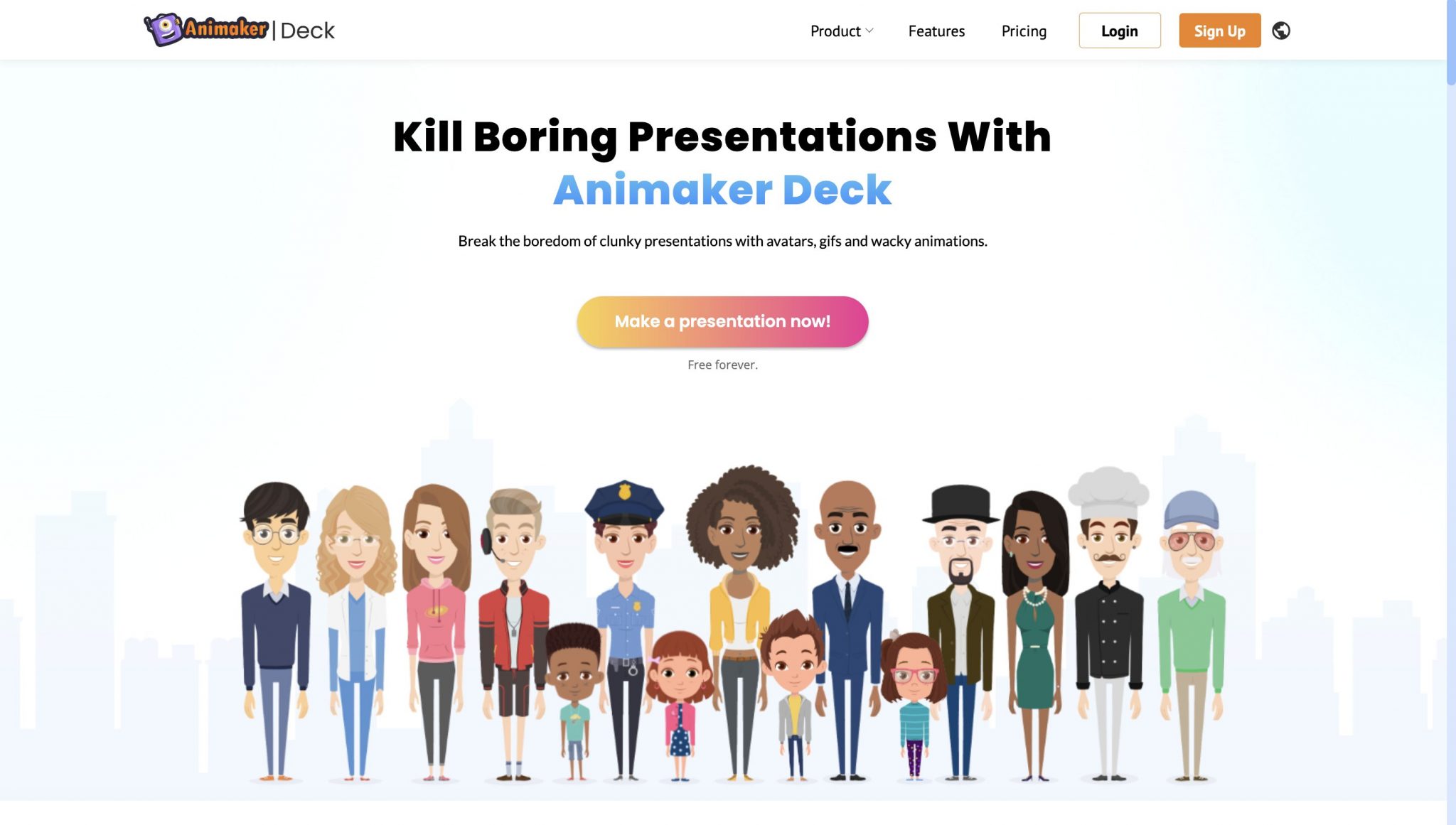Screen dimensions: 1456x825
Task: Click the Sign Up button
Action: (1220, 30)
